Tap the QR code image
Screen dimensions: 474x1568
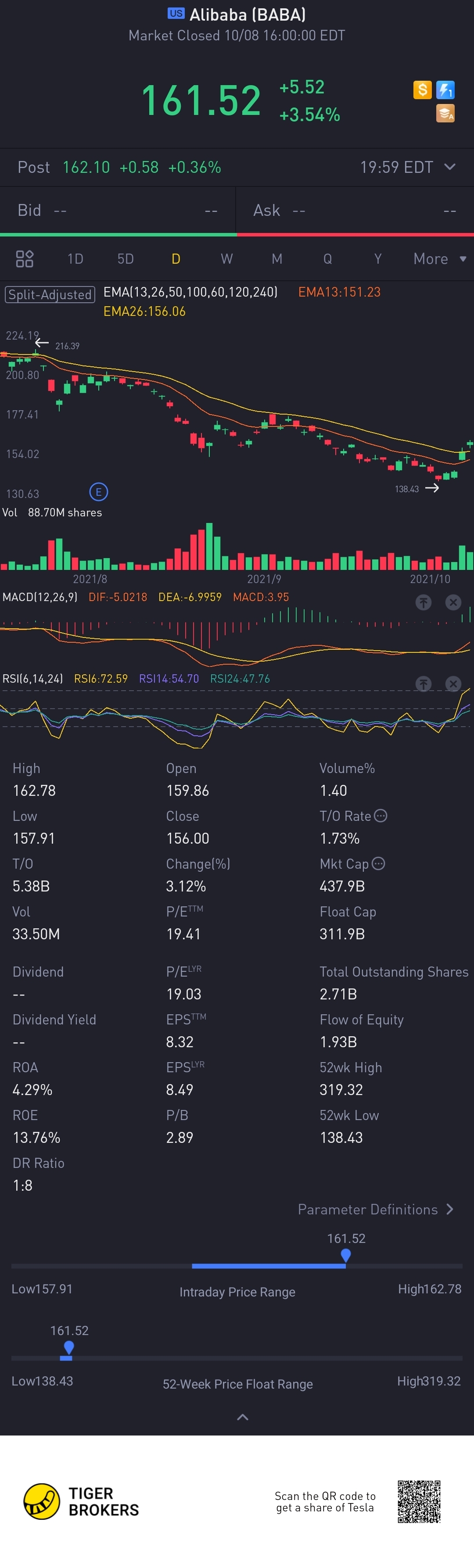point(419,1502)
